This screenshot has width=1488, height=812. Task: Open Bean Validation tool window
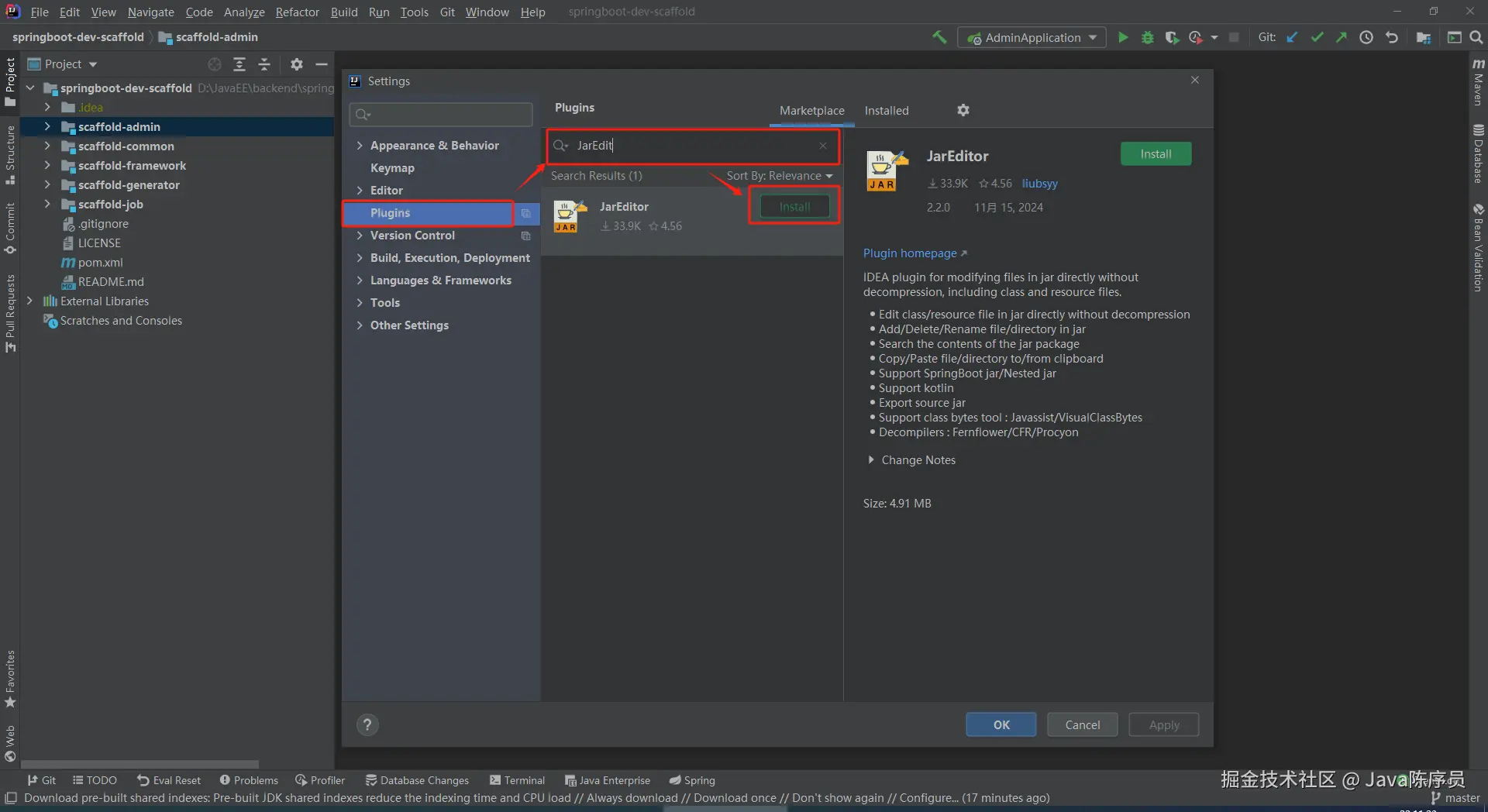click(x=1479, y=248)
